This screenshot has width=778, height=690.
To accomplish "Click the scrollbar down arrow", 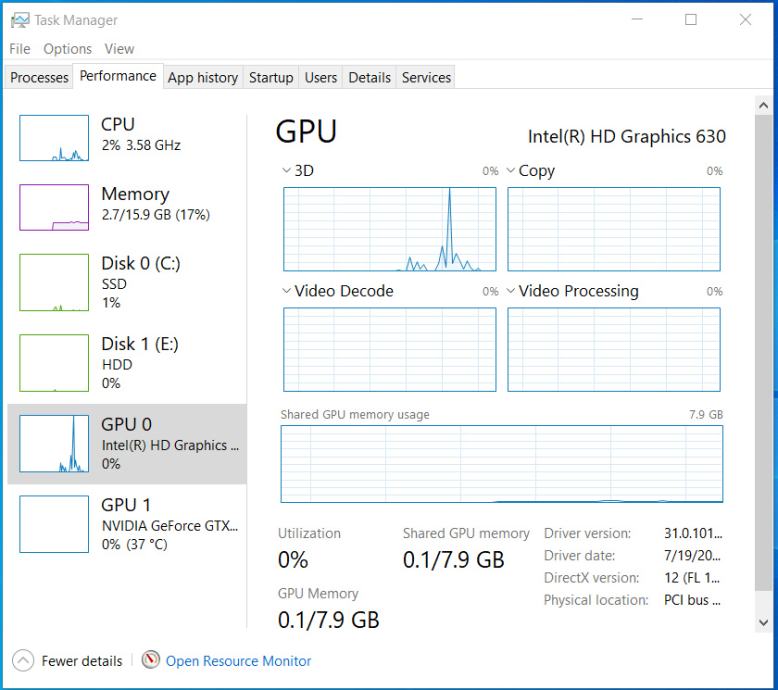I will coord(765,623).
